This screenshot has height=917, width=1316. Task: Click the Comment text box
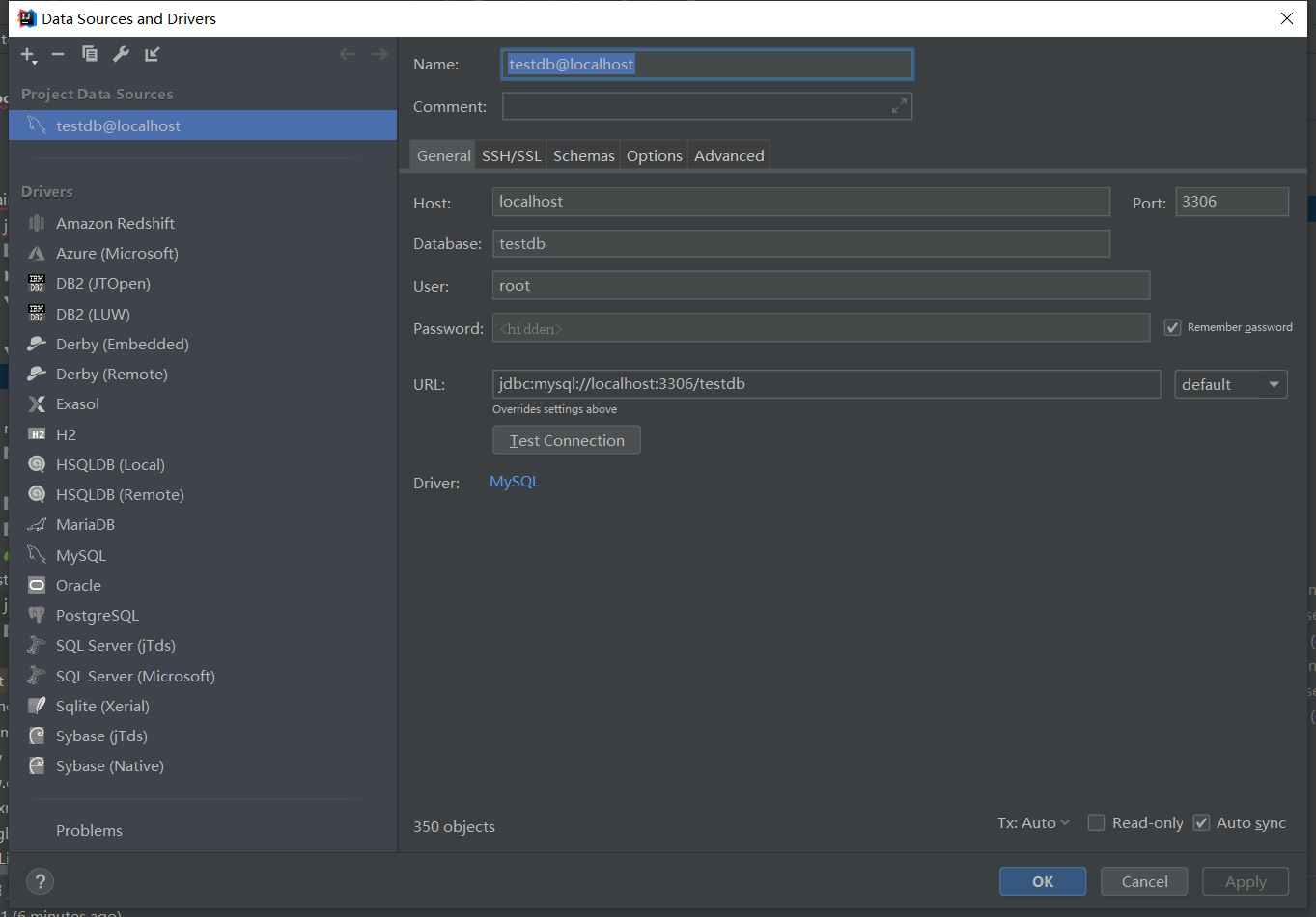click(707, 106)
